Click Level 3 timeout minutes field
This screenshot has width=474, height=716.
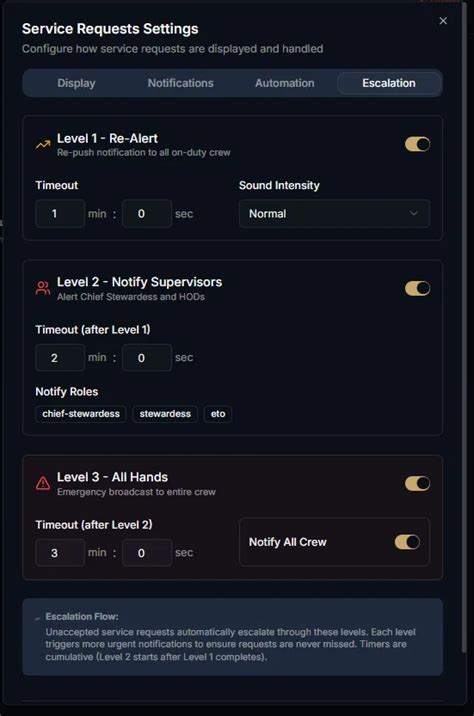60,553
